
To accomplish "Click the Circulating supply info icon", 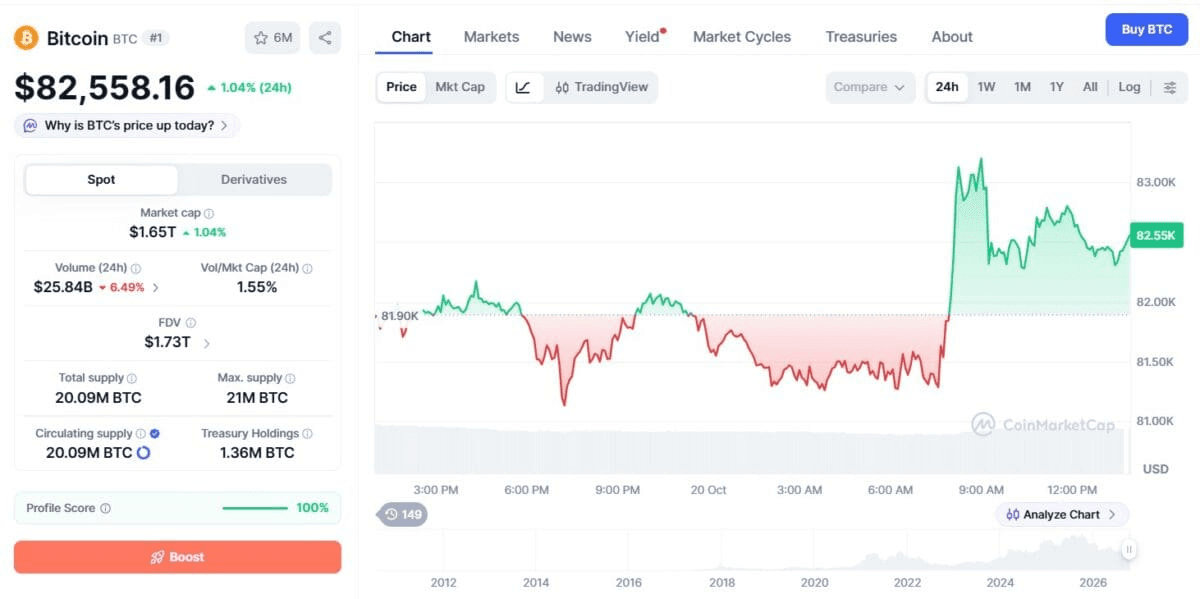I will pyautogui.click(x=141, y=433).
